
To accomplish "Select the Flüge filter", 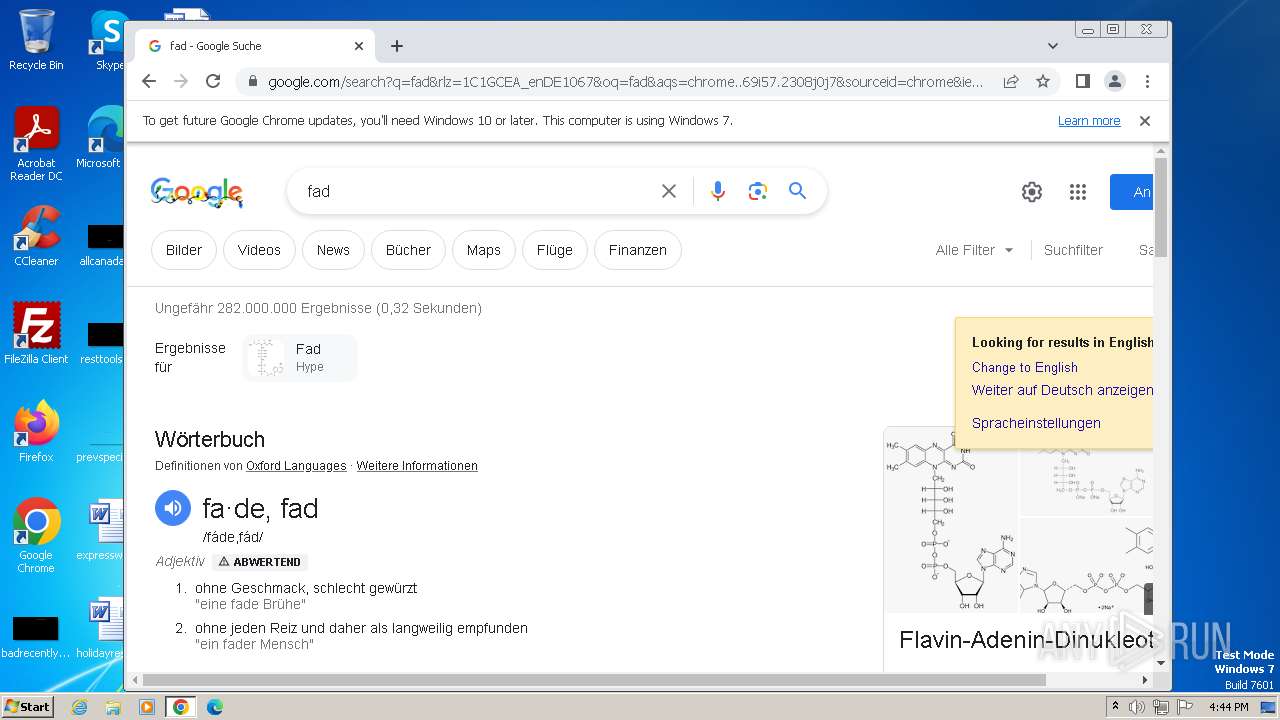I will (x=555, y=250).
